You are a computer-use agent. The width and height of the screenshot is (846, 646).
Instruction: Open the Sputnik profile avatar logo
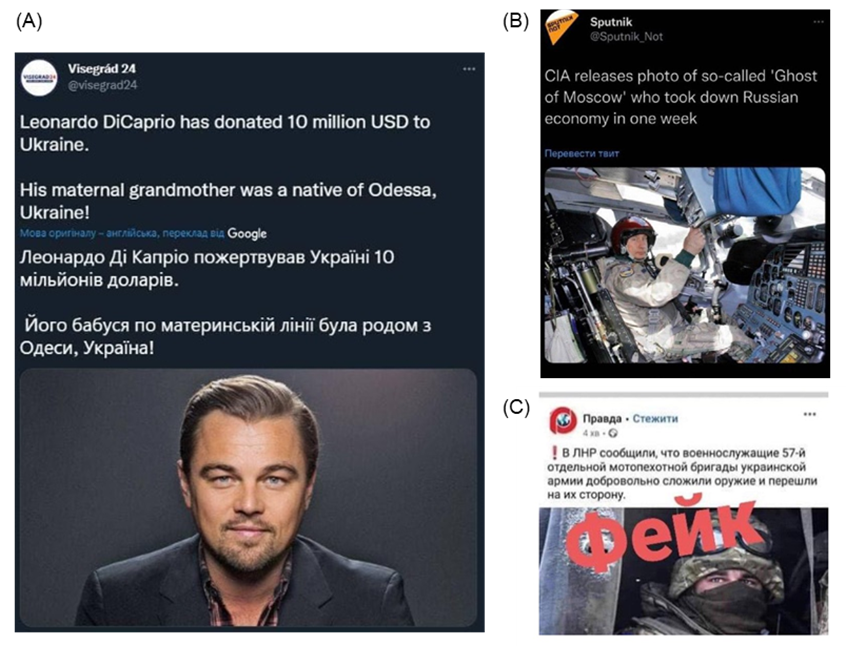[x=562, y=28]
